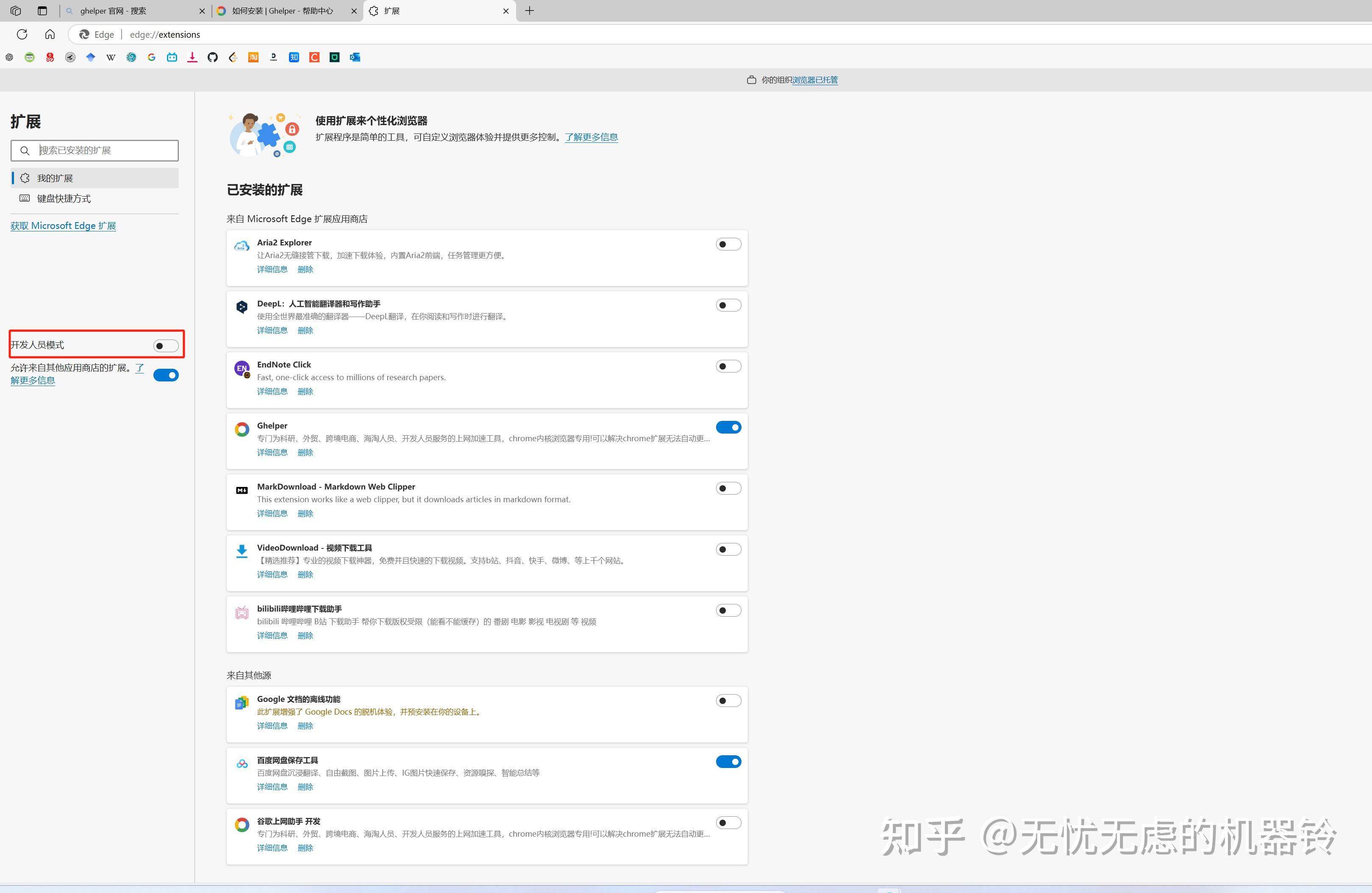Image resolution: width=1372 pixels, height=893 pixels.
Task: Open the workspaces menu icon
Action: coord(15,10)
